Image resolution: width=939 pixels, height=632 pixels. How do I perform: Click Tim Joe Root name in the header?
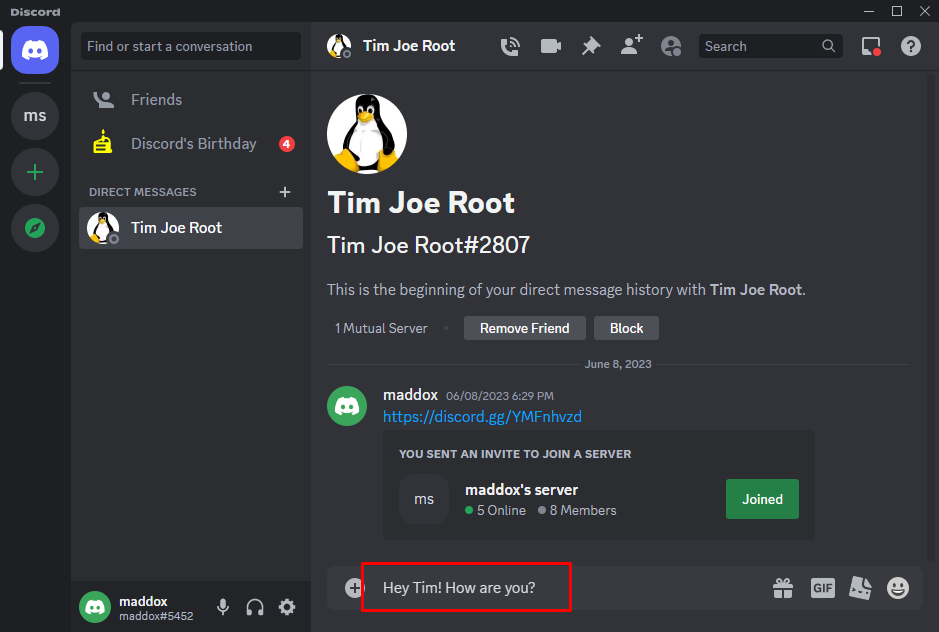(x=409, y=46)
